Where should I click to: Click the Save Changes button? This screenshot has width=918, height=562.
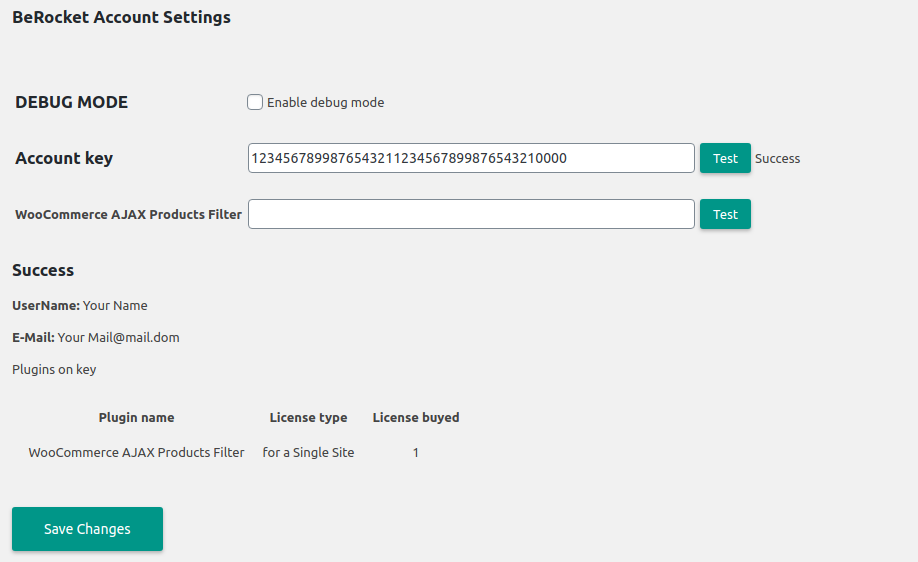coord(87,529)
